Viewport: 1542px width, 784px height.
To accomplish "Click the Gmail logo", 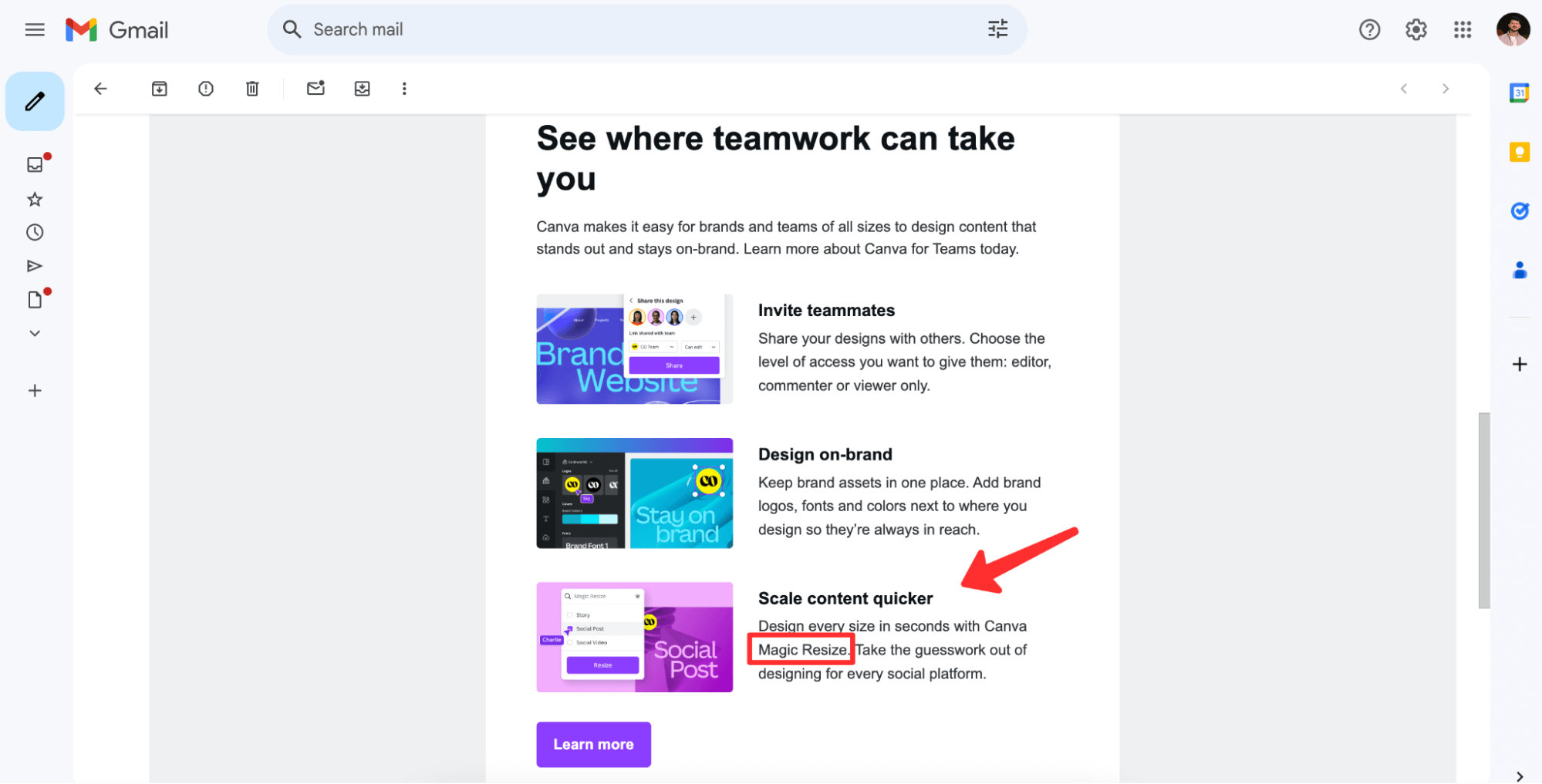I will pos(117,30).
